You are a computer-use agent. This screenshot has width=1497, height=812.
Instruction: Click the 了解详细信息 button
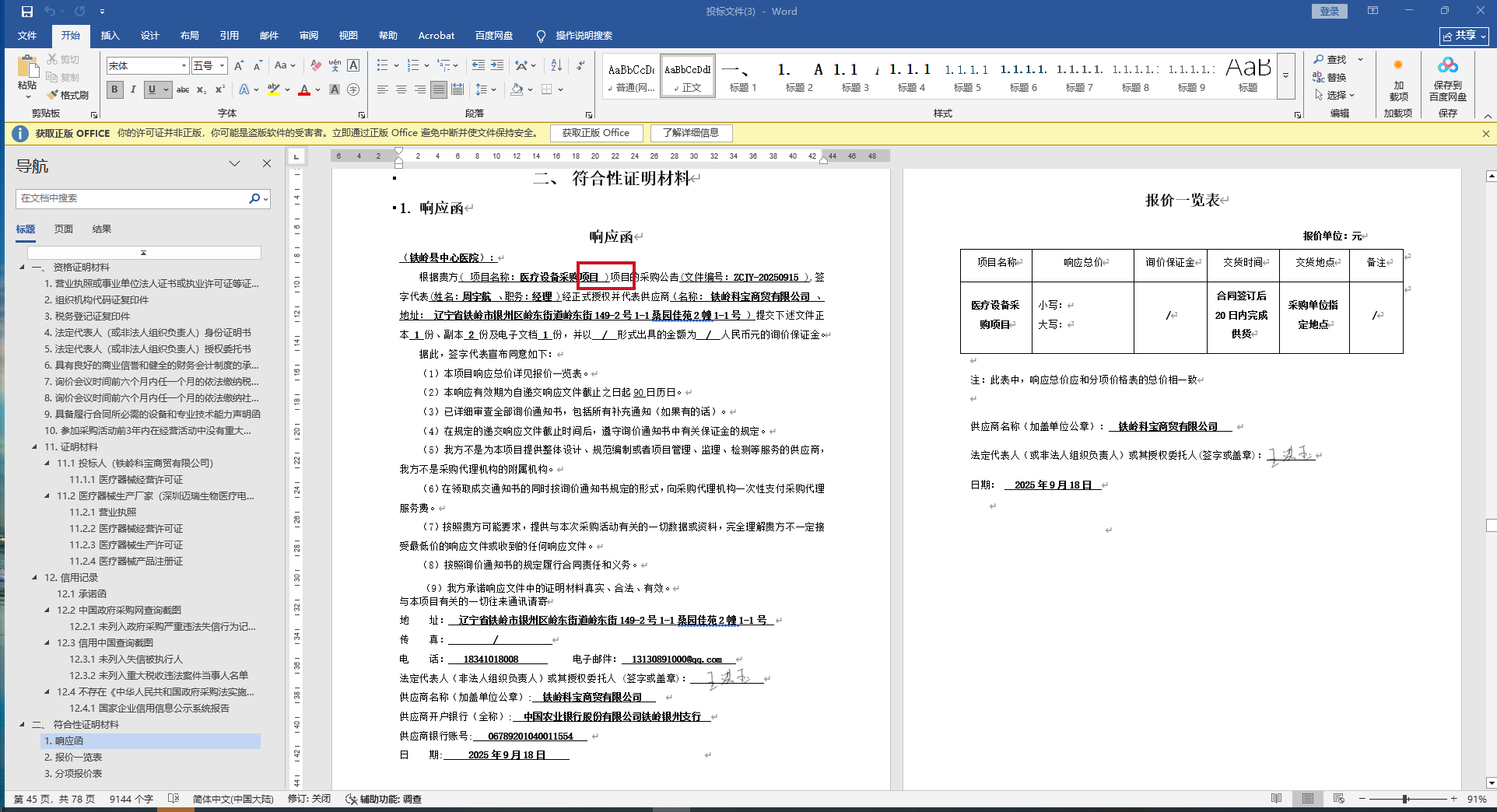[691, 133]
